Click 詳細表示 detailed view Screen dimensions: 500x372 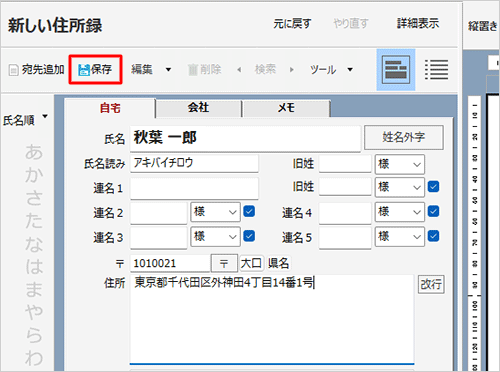tap(418, 23)
